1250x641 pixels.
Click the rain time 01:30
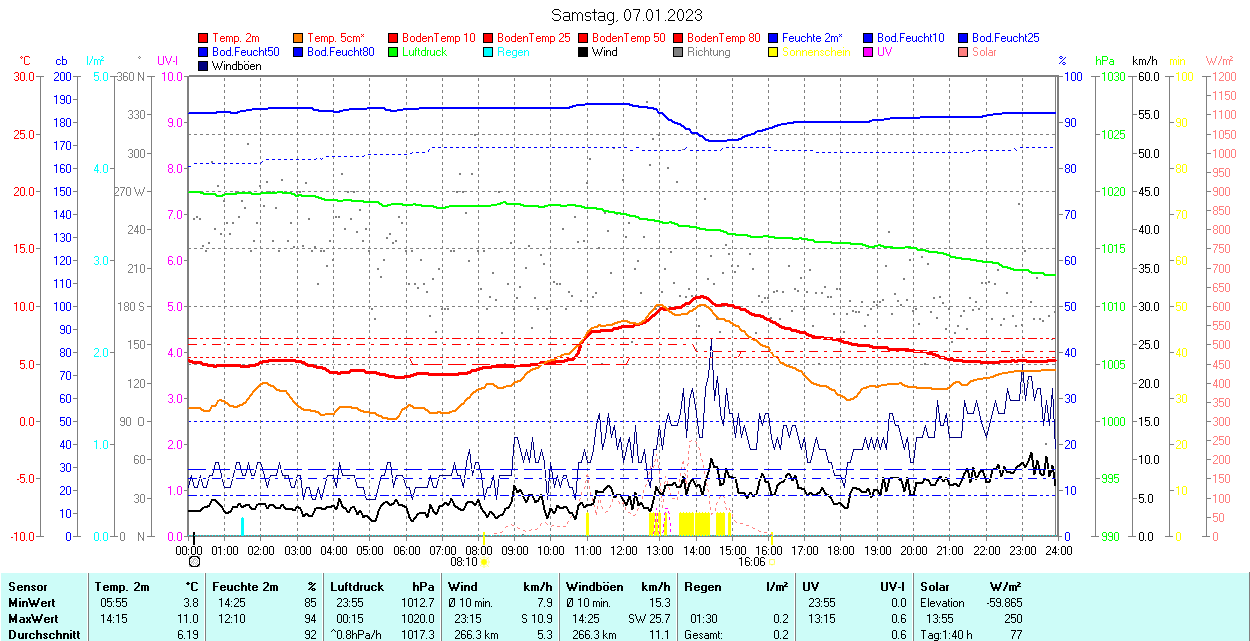702,618
